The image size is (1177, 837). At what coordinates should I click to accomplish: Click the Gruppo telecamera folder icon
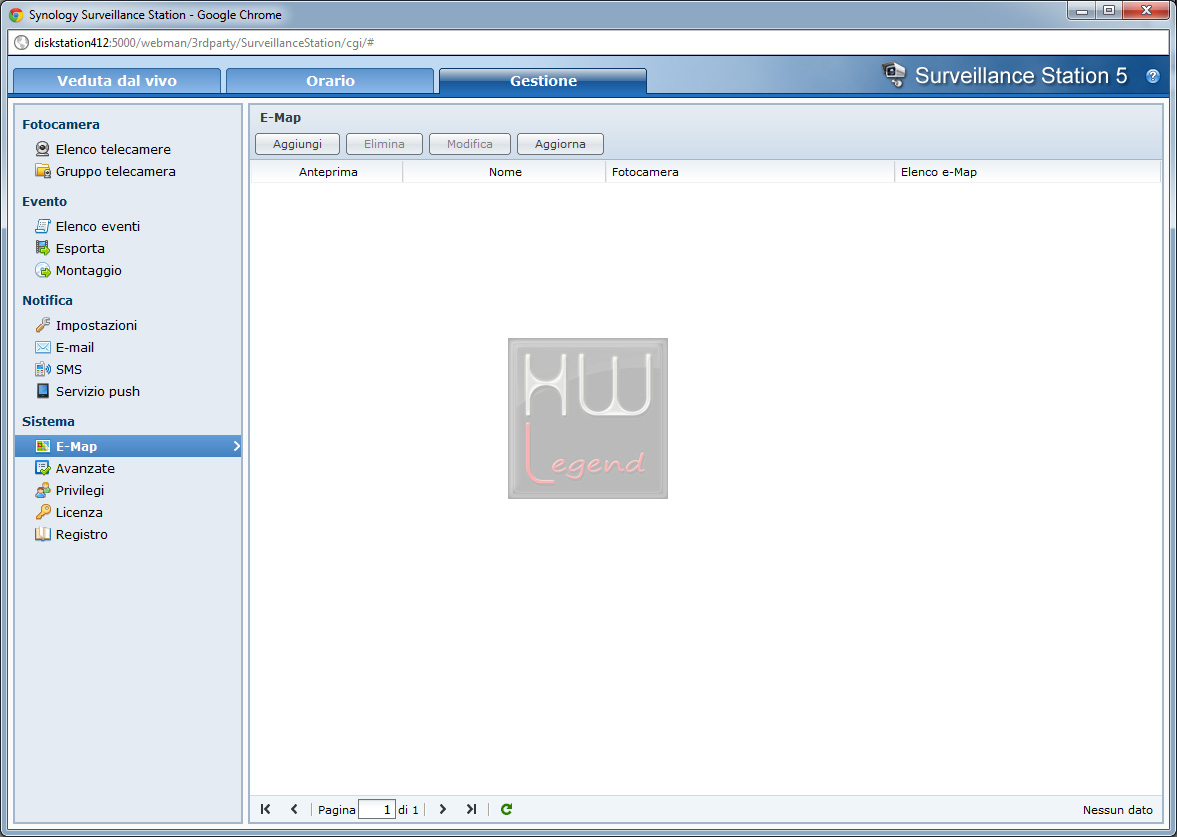[x=43, y=171]
